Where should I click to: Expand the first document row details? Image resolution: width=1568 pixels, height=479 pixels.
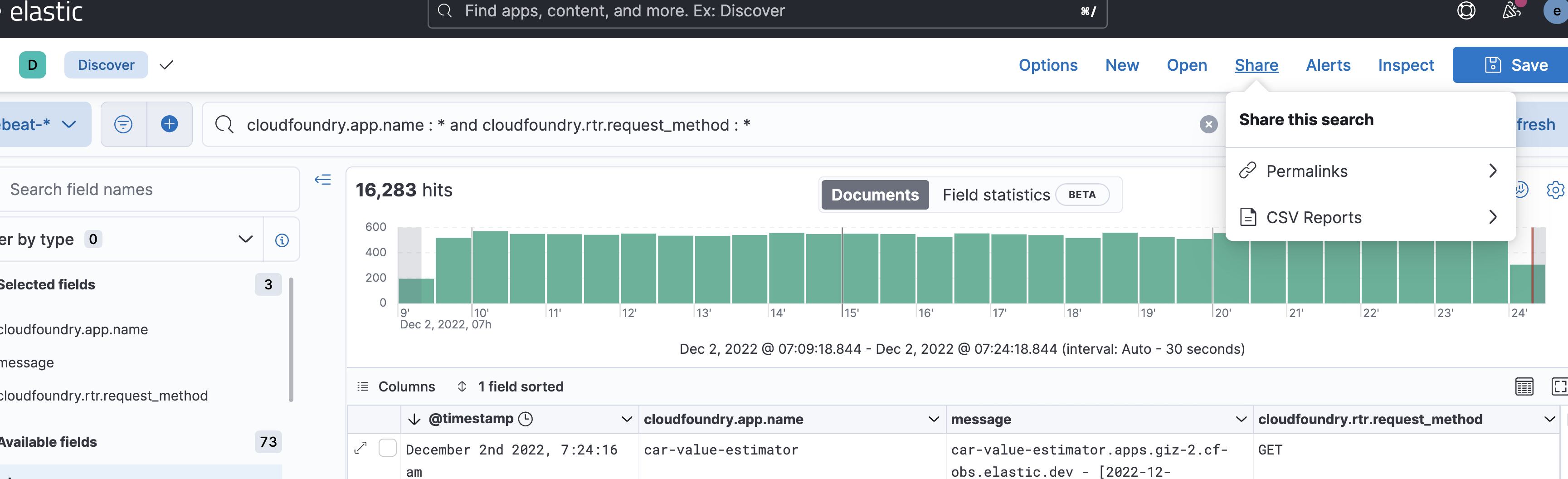click(360, 449)
